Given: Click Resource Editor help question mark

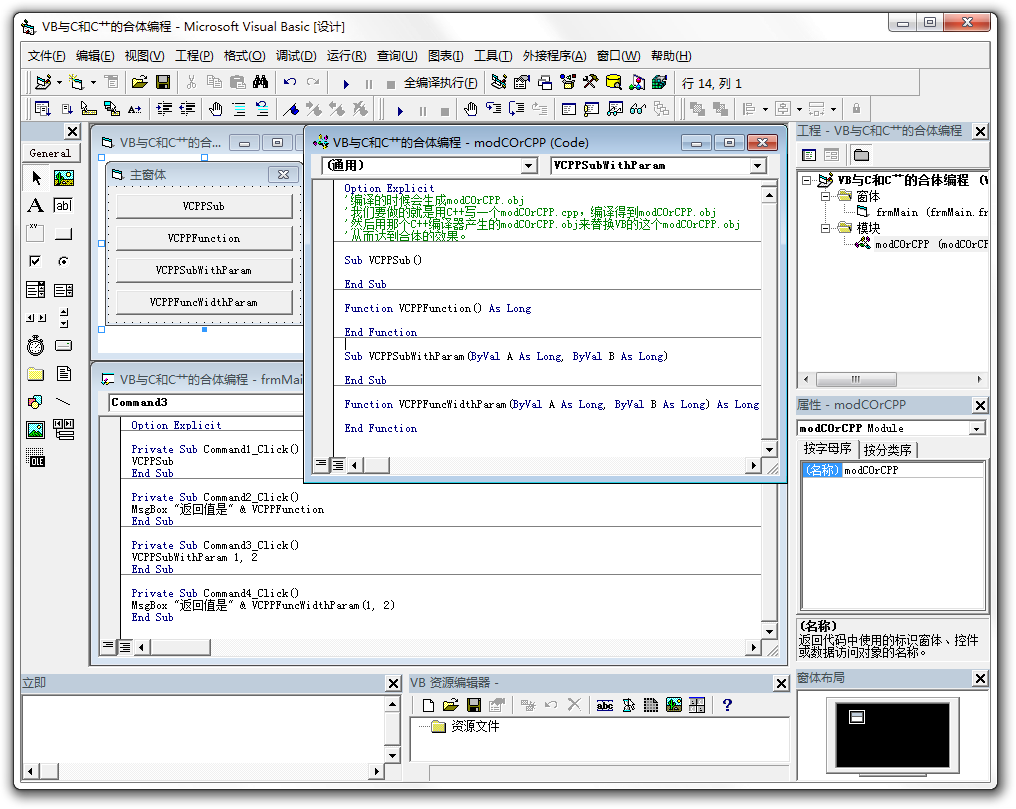Looking at the screenshot, I should [x=727, y=705].
